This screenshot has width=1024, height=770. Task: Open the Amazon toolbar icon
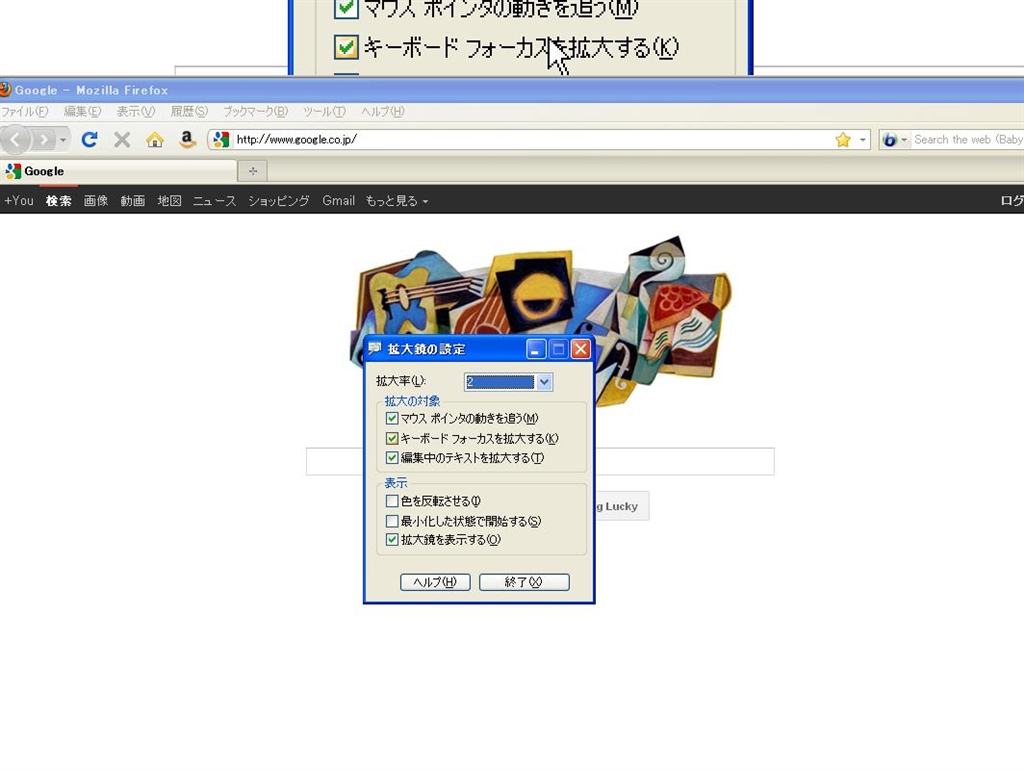tap(187, 139)
